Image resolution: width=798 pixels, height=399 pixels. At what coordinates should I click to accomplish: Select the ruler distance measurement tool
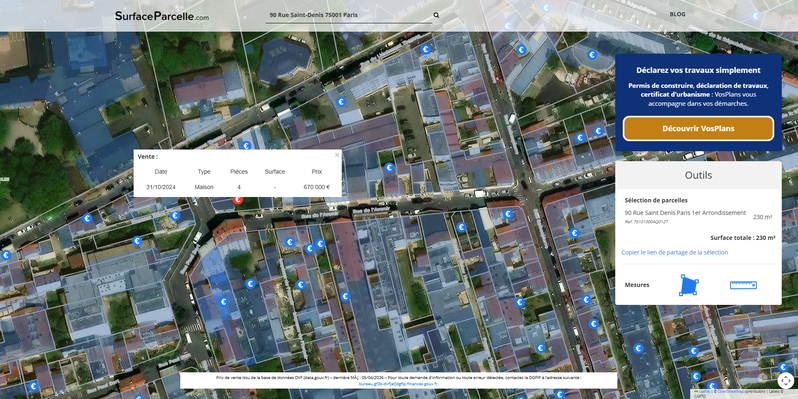743,285
